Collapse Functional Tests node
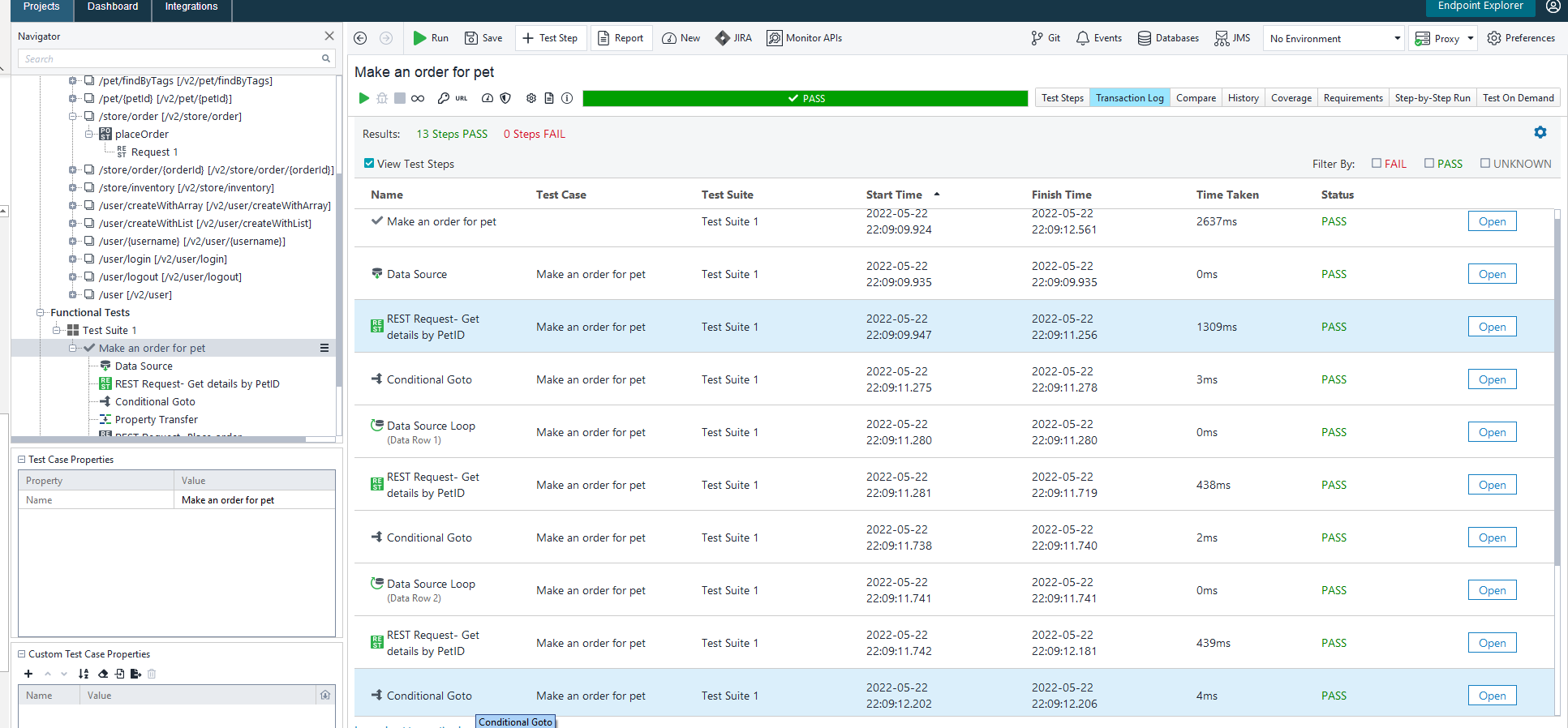 (40, 312)
